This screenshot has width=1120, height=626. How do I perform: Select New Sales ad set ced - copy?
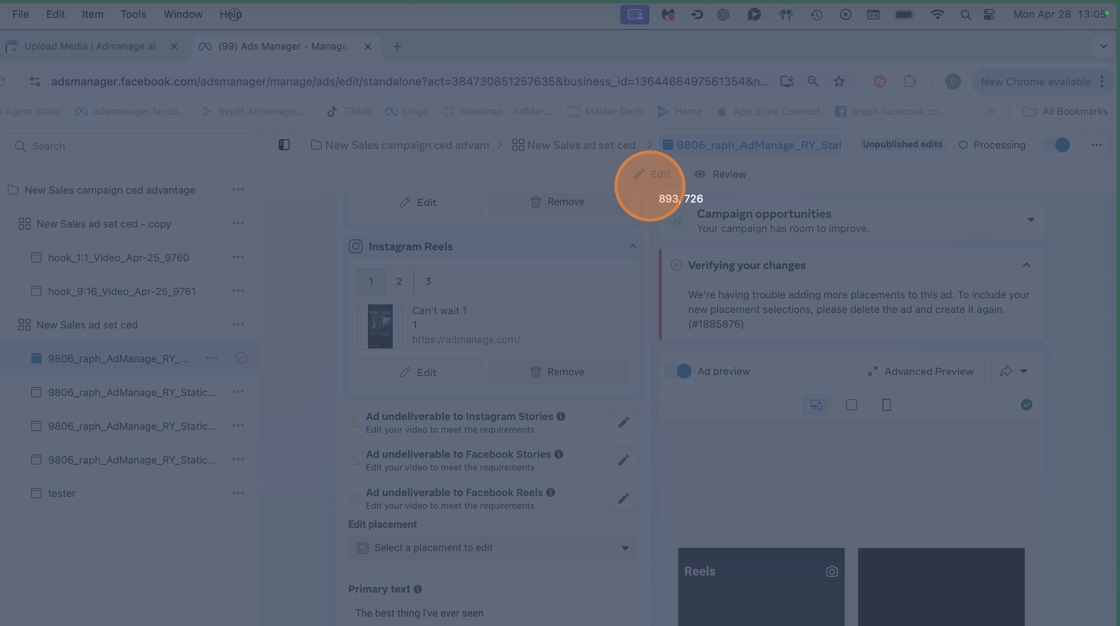click(104, 224)
